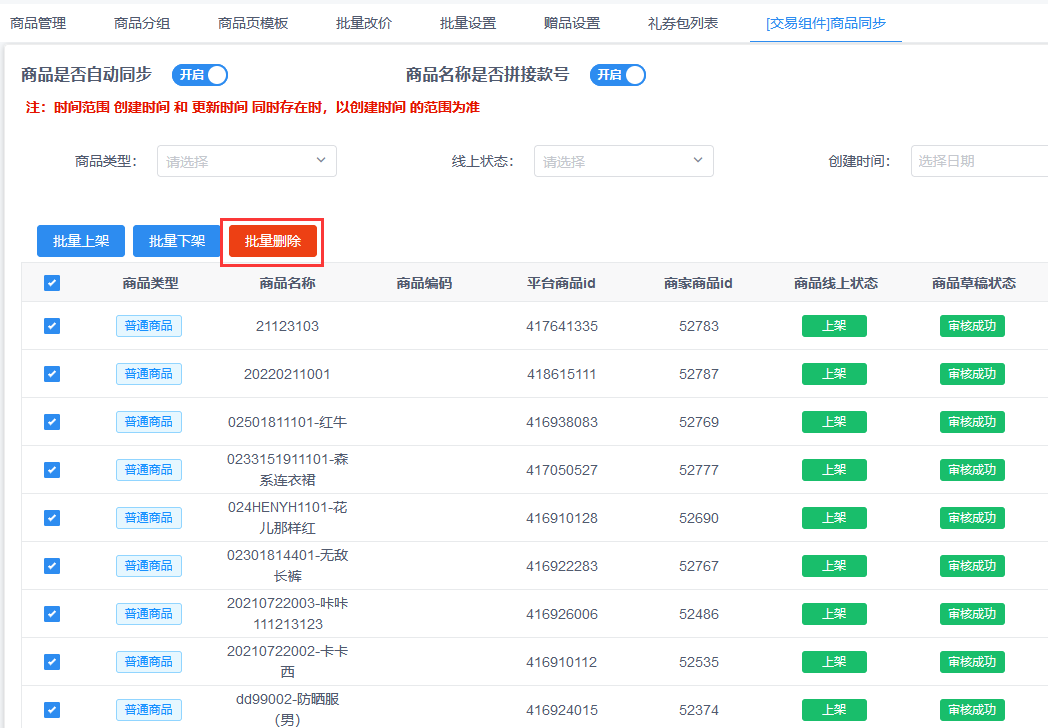Switch to the 商品管理 tab
Image resolution: width=1048 pixels, height=728 pixels.
[x=38, y=23]
